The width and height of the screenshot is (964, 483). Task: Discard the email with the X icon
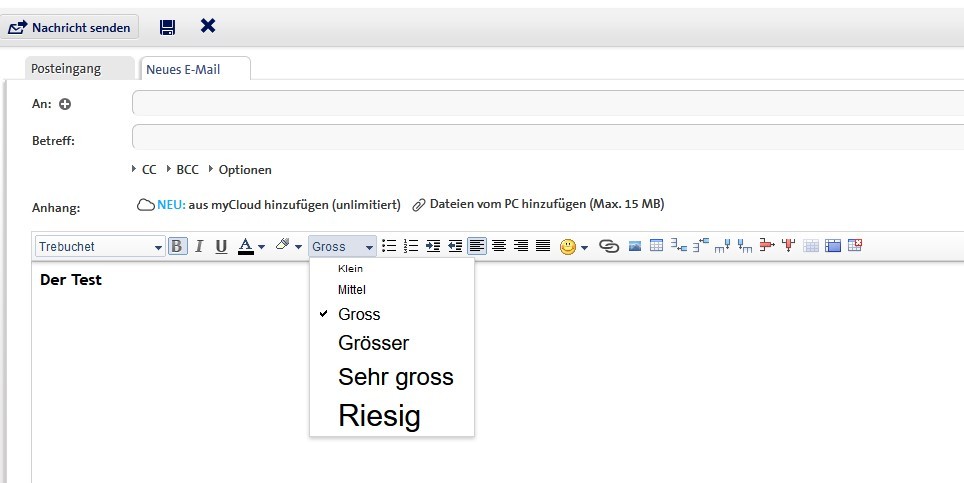click(208, 26)
